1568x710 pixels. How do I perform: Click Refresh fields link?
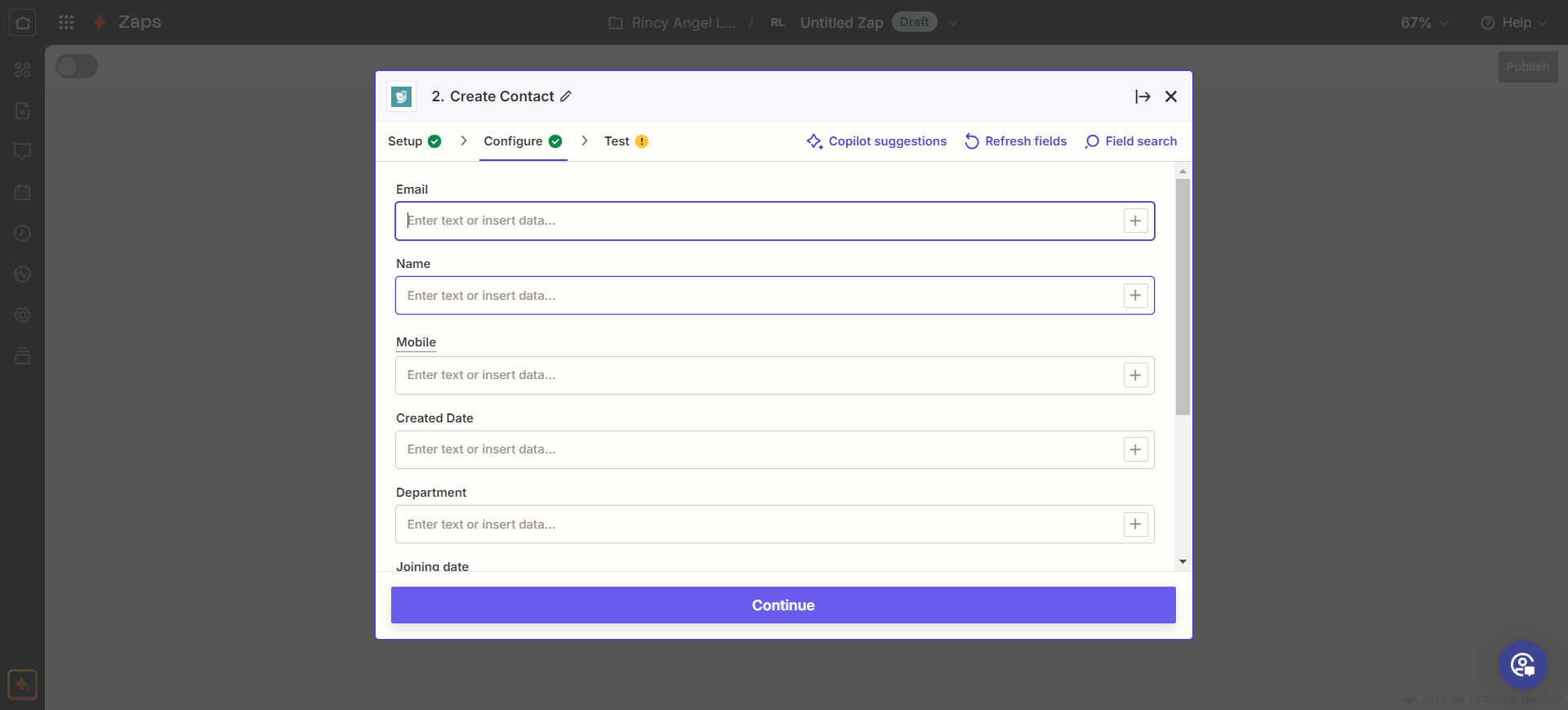[x=1016, y=141]
